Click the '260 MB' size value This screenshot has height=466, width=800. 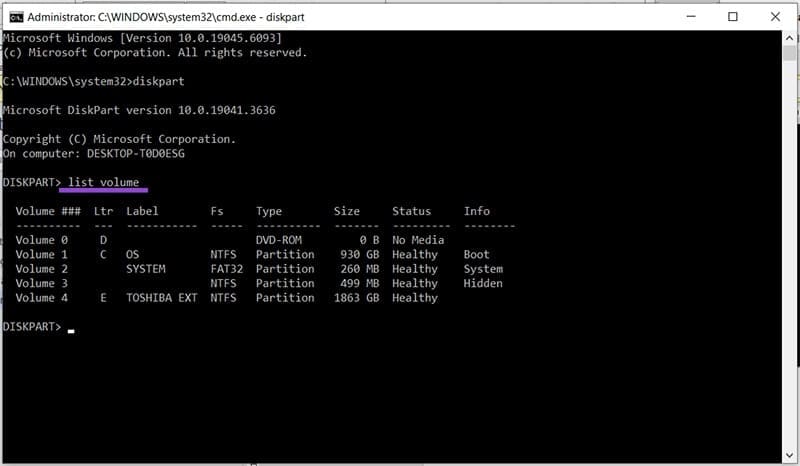(360, 269)
